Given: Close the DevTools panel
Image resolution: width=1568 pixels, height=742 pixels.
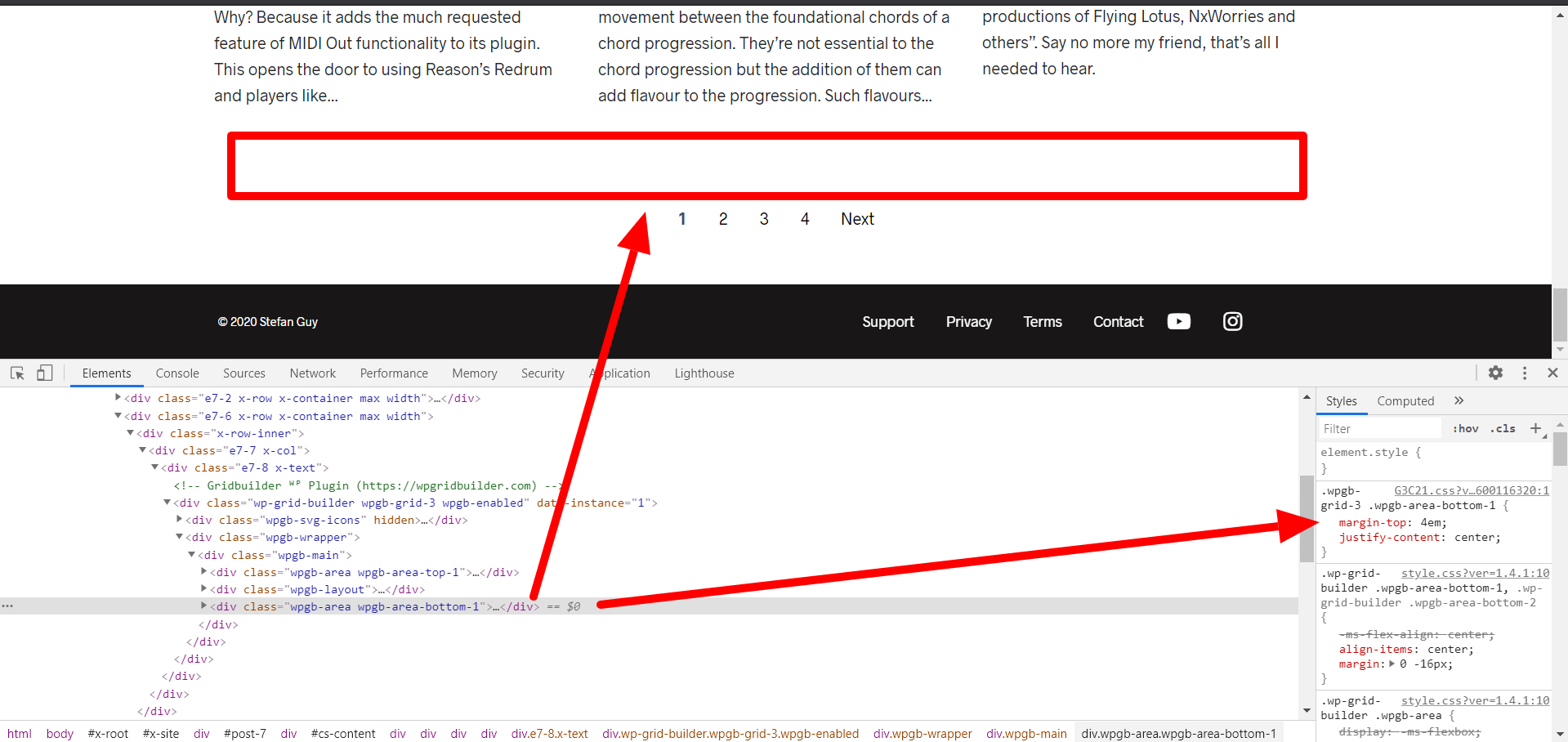Looking at the screenshot, I should (1552, 373).
